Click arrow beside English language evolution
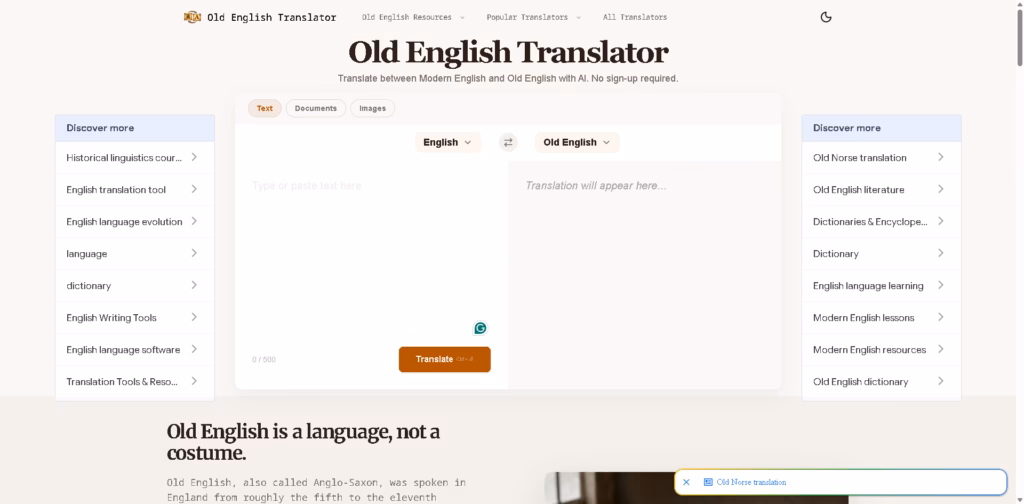 pyautogui.click(x=194, y=221)
